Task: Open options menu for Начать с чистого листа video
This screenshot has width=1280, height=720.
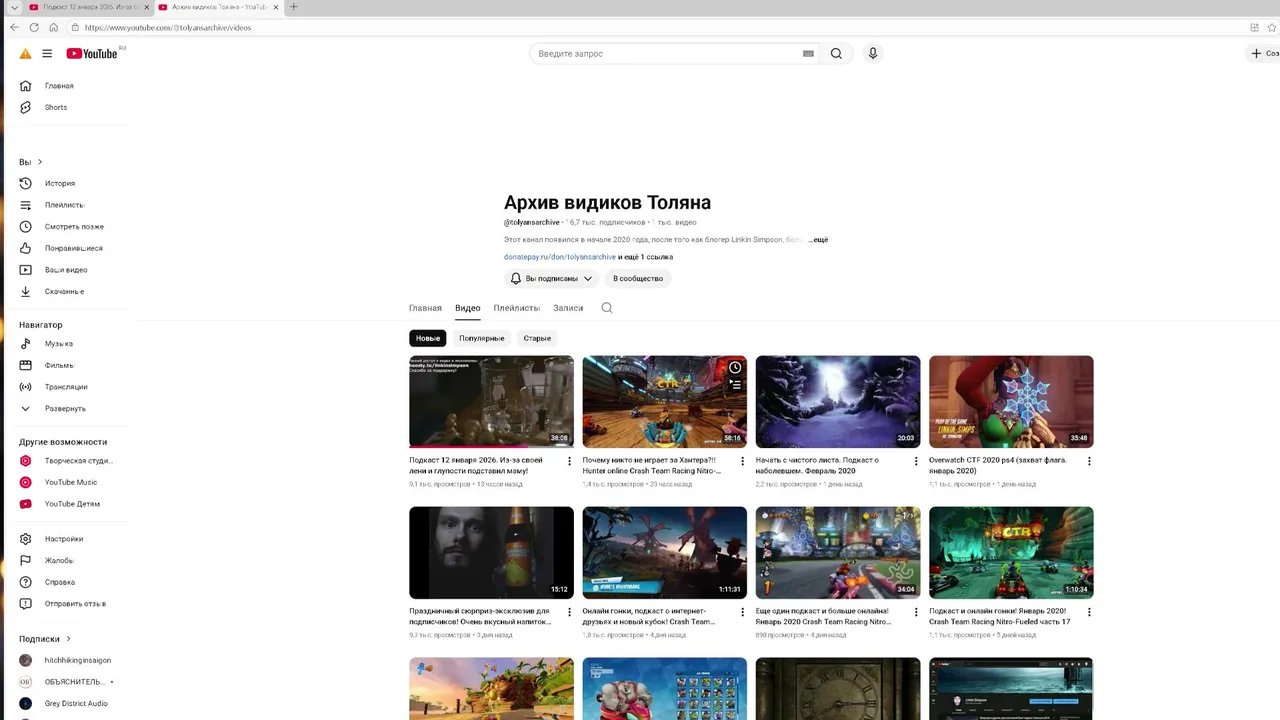Action: 916,461
